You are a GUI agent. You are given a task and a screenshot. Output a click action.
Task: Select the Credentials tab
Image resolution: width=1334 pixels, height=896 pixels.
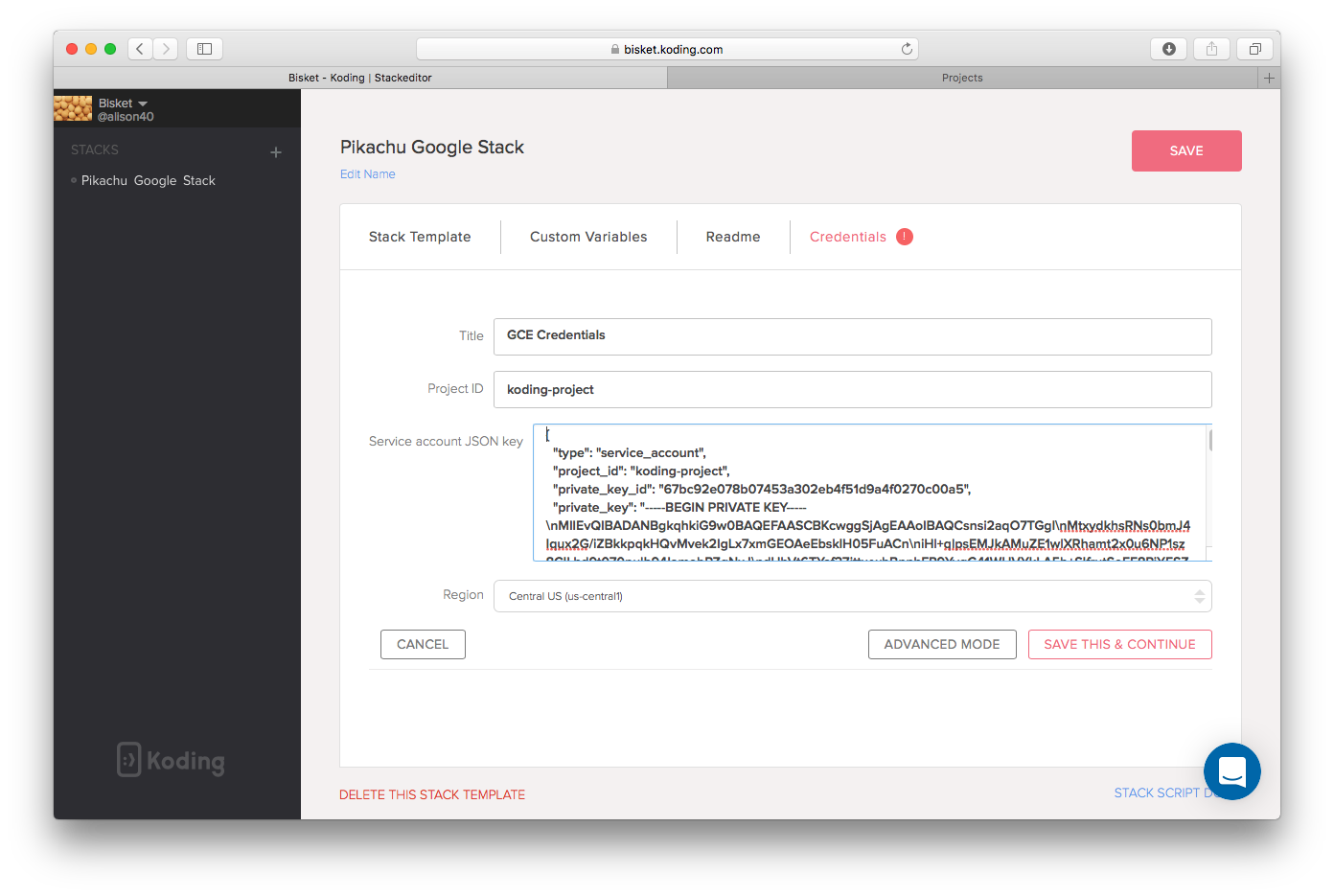(848, 237)
